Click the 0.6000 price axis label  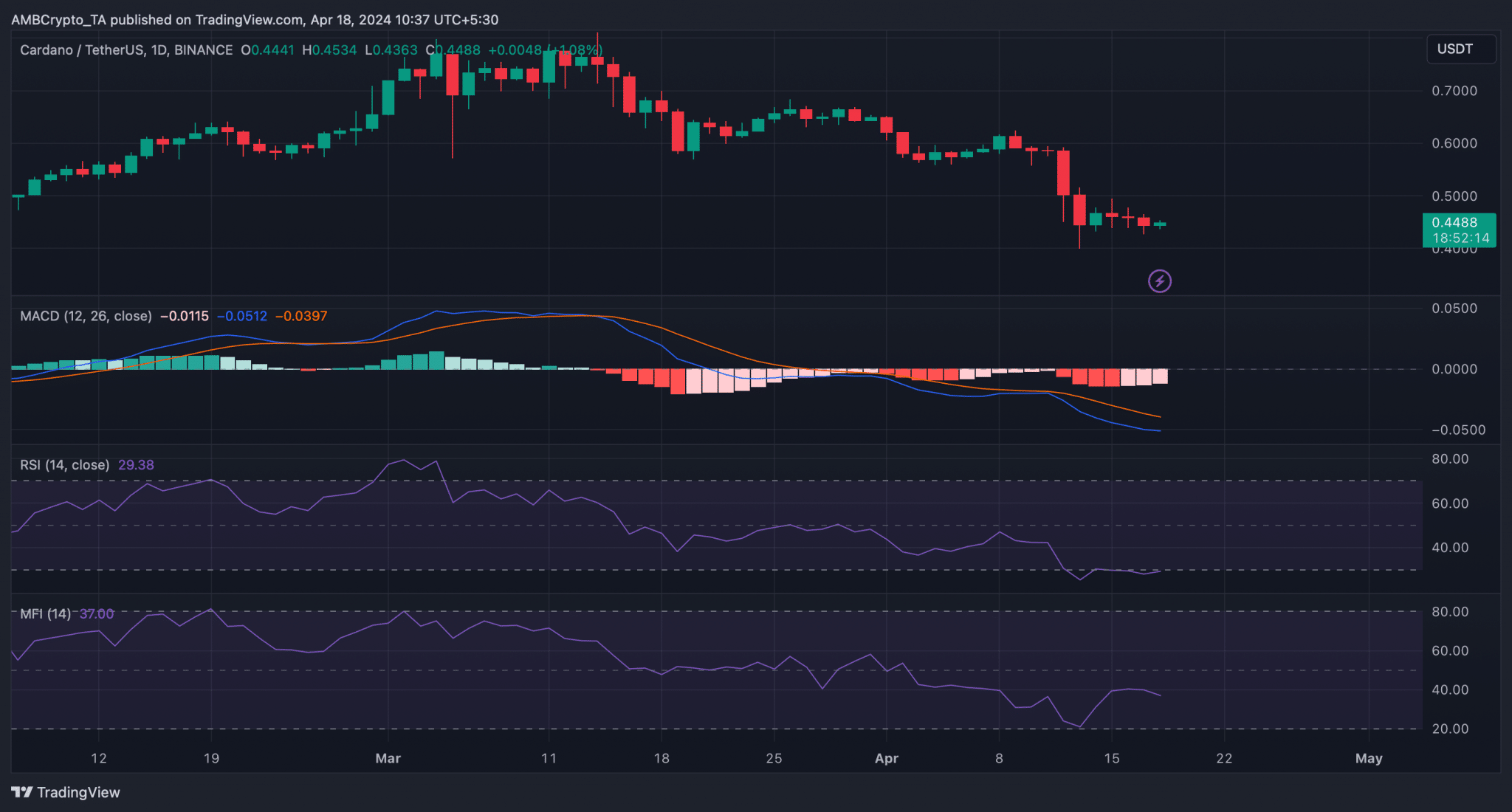(1454, 143)
